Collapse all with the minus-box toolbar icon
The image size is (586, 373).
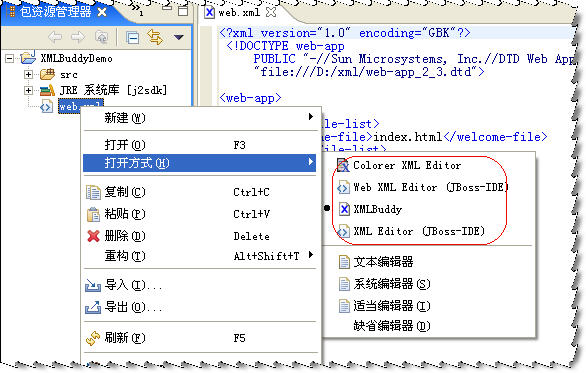click(x=132, y=37)
